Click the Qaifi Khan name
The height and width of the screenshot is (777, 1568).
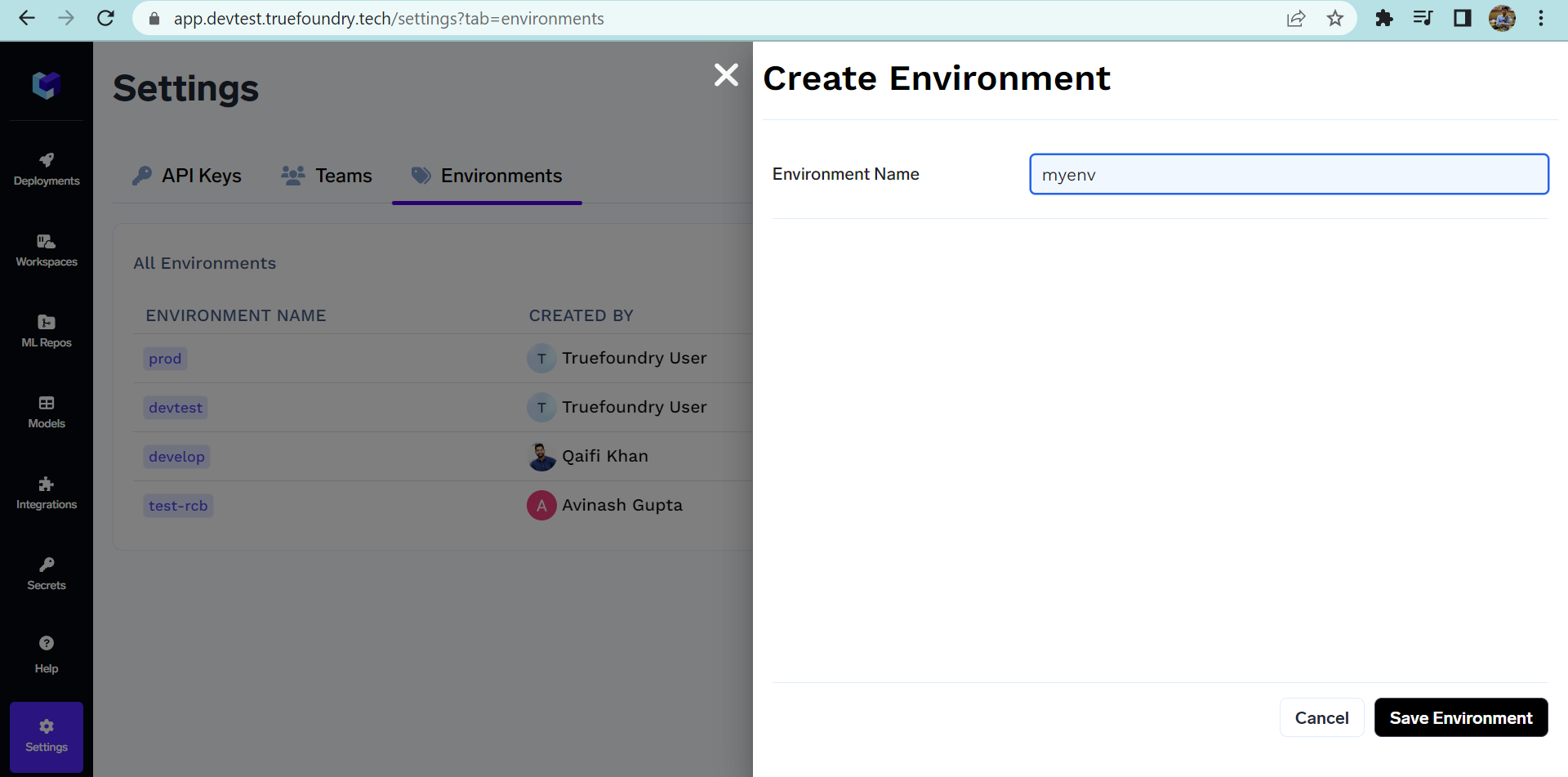pyautogui.click(x=605, y=456)
